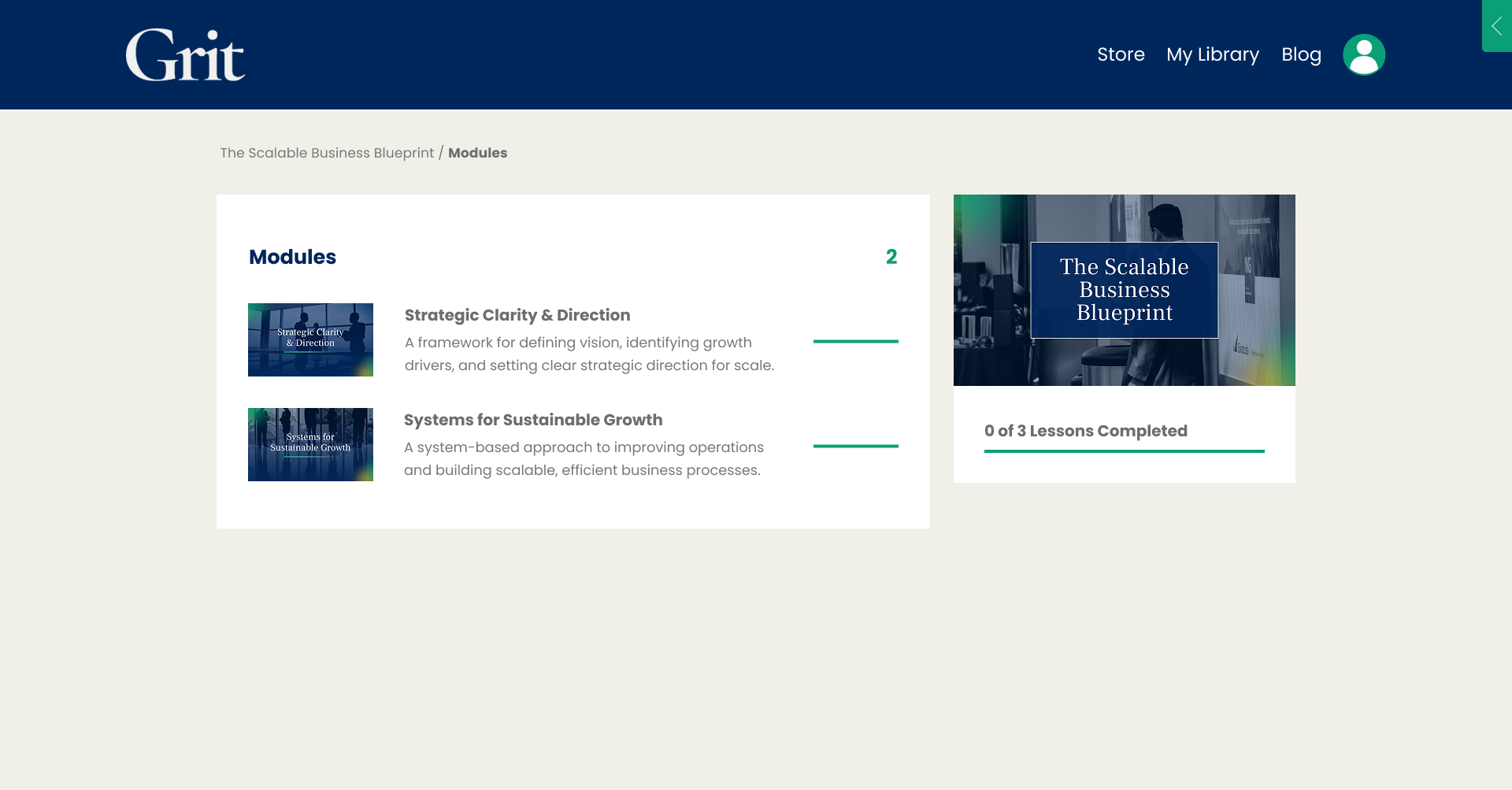Click the Strategic Clarity module progress bar
1512x790 pixels.
click(x=855, y=341)
